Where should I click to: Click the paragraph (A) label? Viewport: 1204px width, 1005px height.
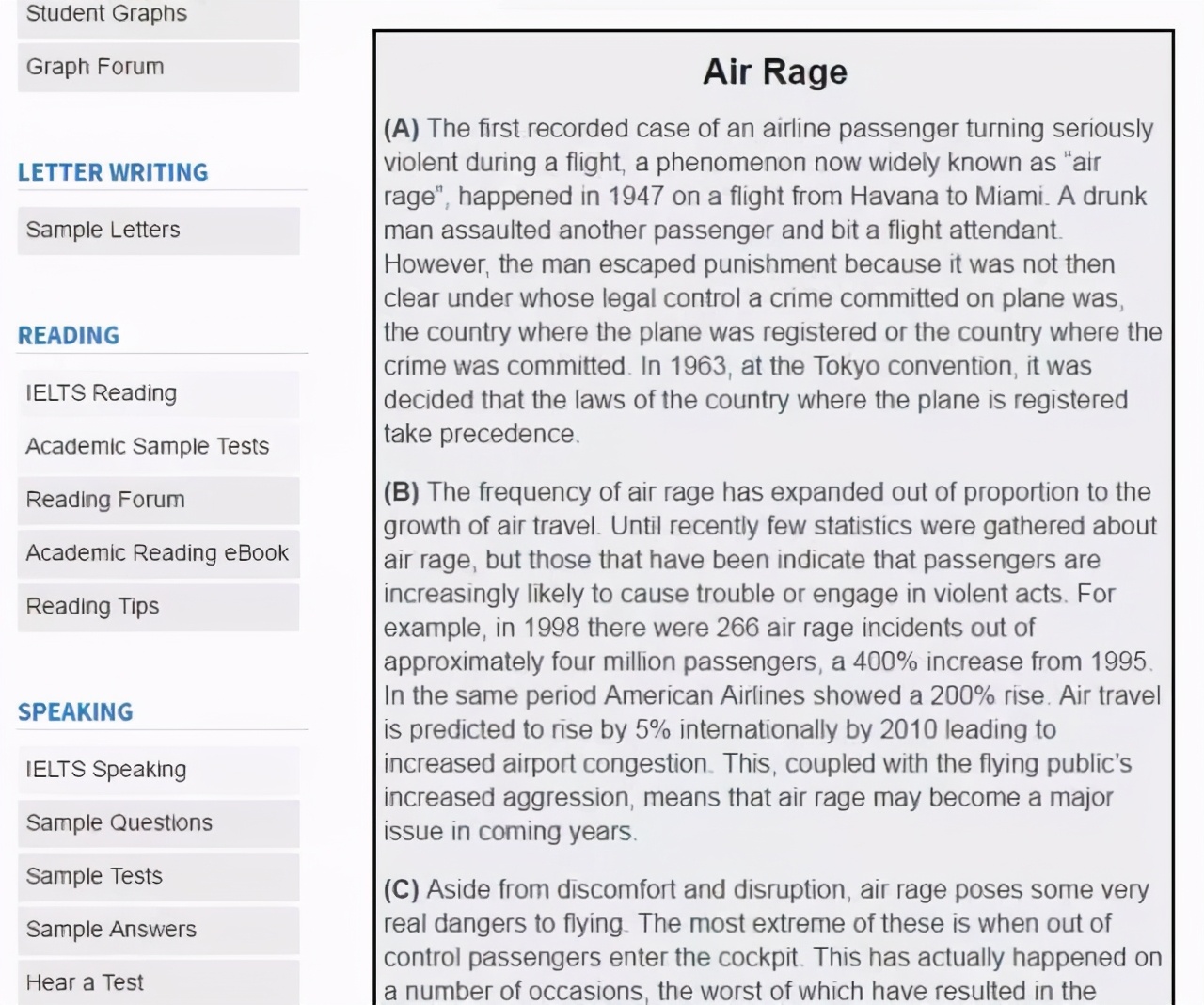[x=402, y=128]
